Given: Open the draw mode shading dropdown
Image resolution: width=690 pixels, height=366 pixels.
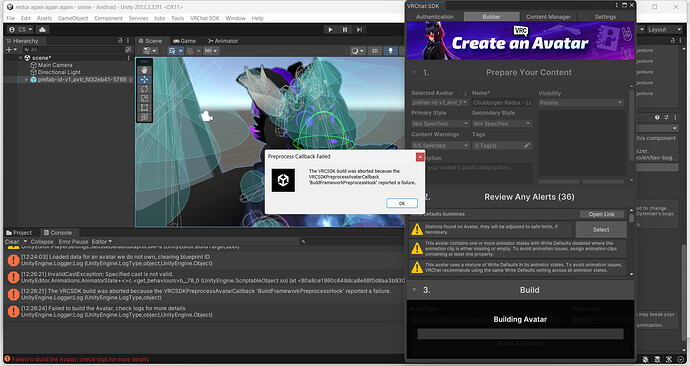Looking at the screenshot, I should click(357, 51).
